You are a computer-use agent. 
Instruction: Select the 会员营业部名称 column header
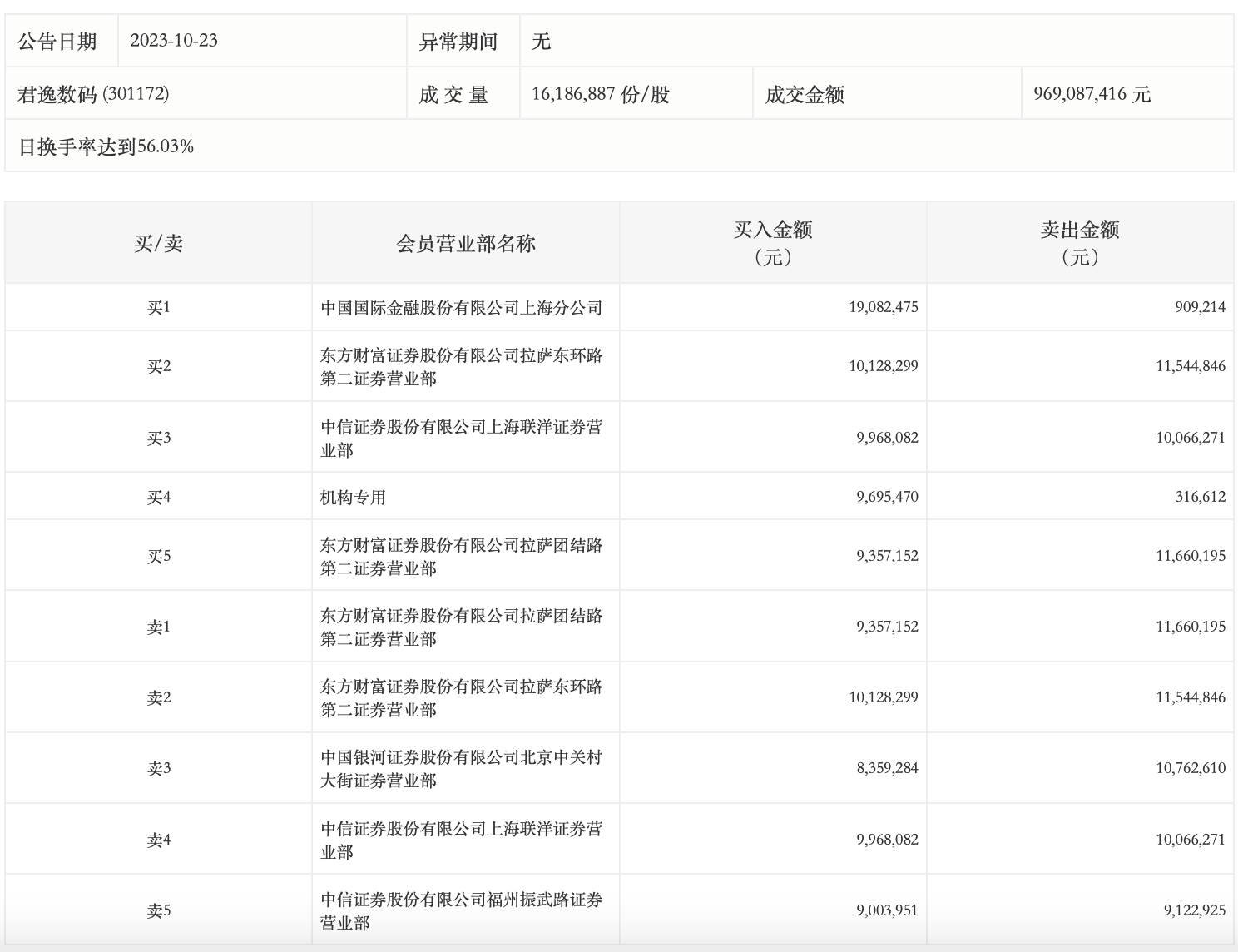(x=466, y=243)
